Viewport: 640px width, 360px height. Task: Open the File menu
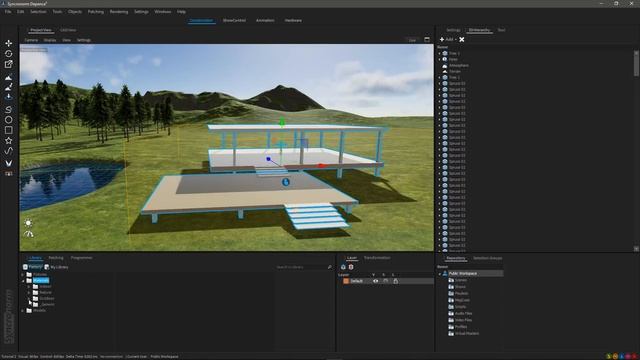pyautogui.click(x=8, y=12)
